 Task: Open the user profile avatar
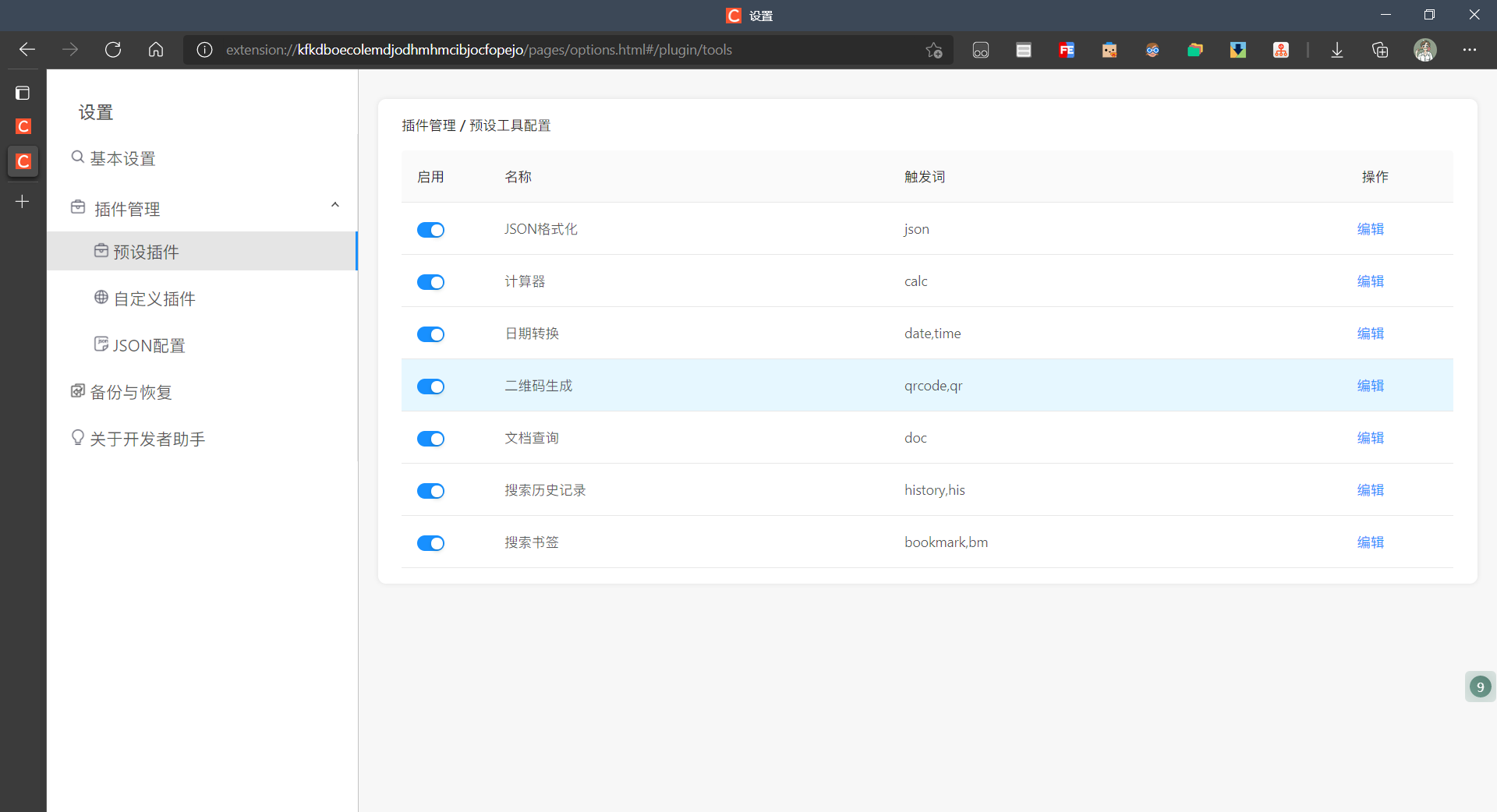[1425, 50]
